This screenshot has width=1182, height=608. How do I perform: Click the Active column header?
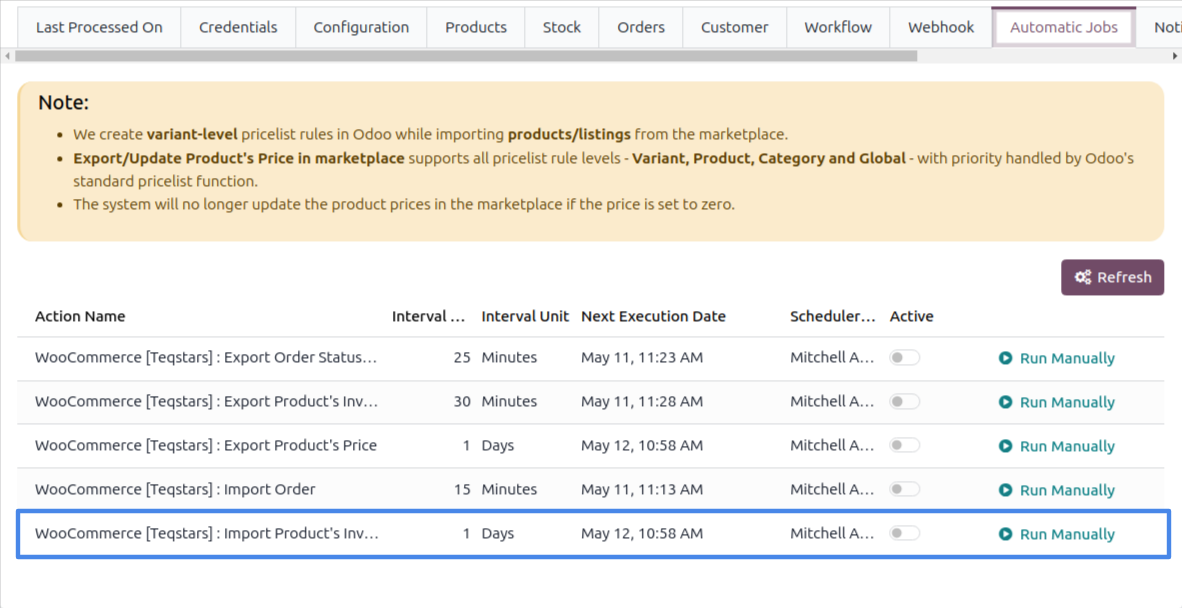coord(911,316)
